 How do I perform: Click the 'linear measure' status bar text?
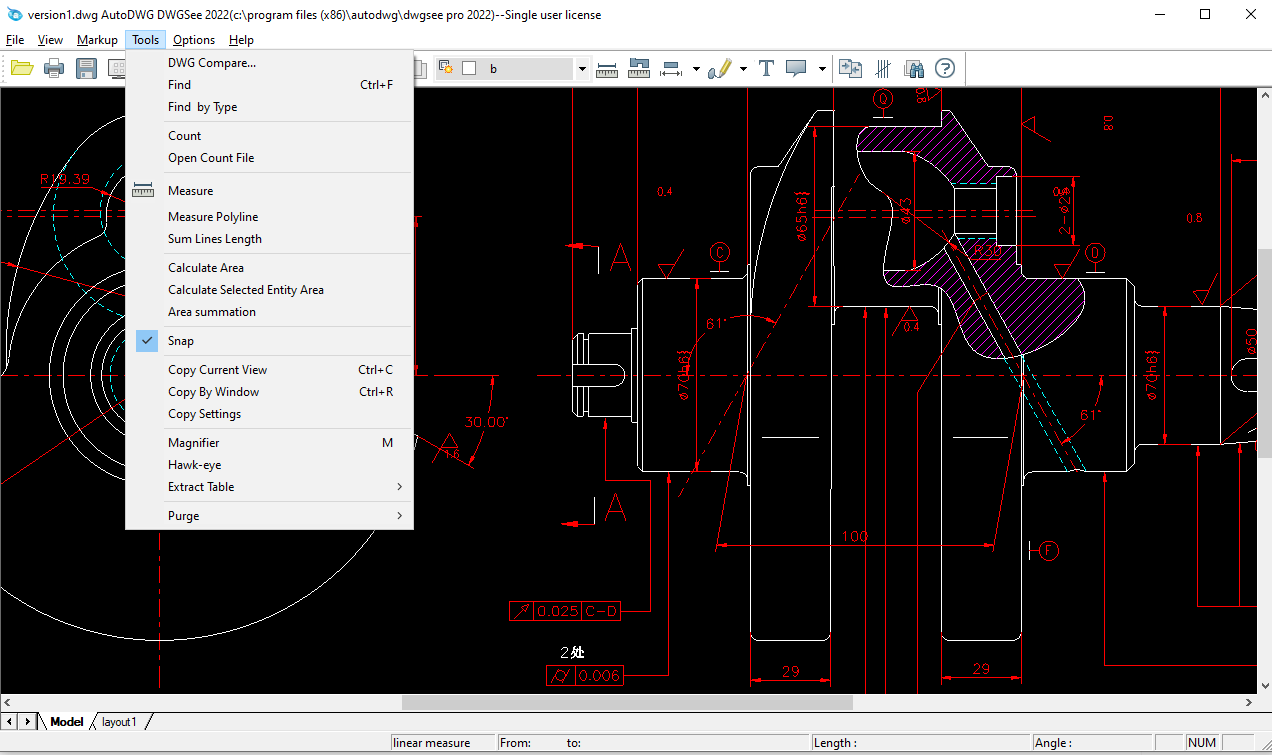tap(431, 743)
